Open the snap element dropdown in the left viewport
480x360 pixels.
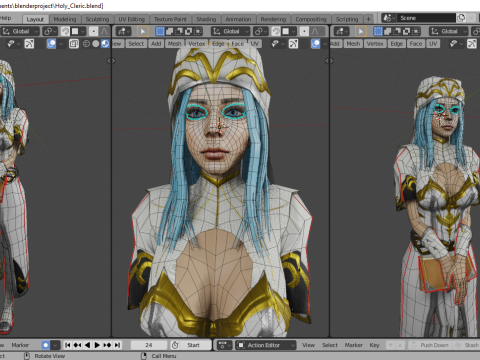(x=78, y=31)
